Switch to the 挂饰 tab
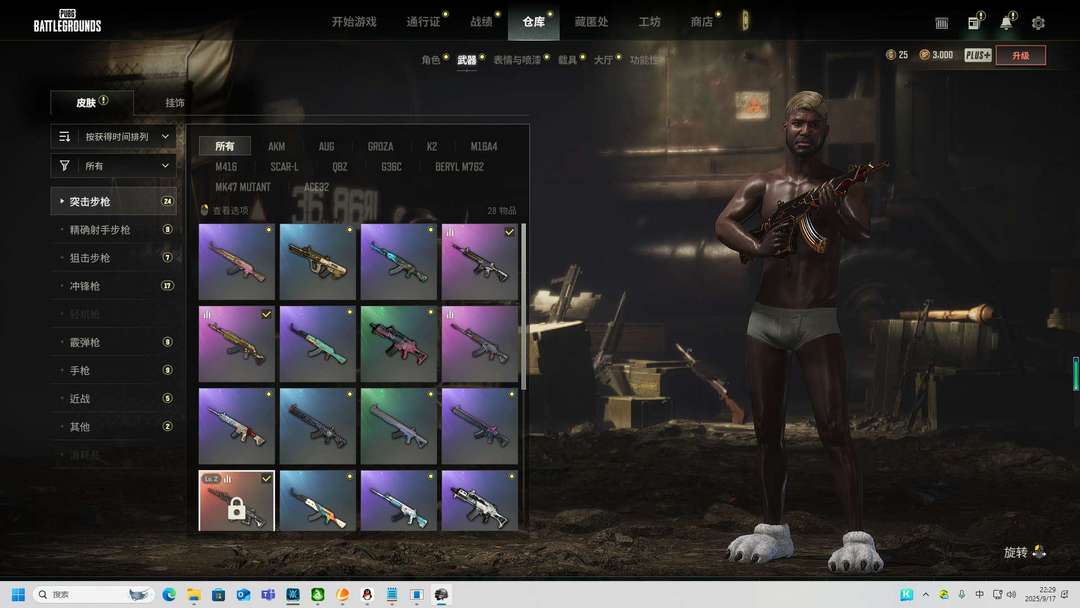This screenshot has width=1080, height=608. [175, 103]
